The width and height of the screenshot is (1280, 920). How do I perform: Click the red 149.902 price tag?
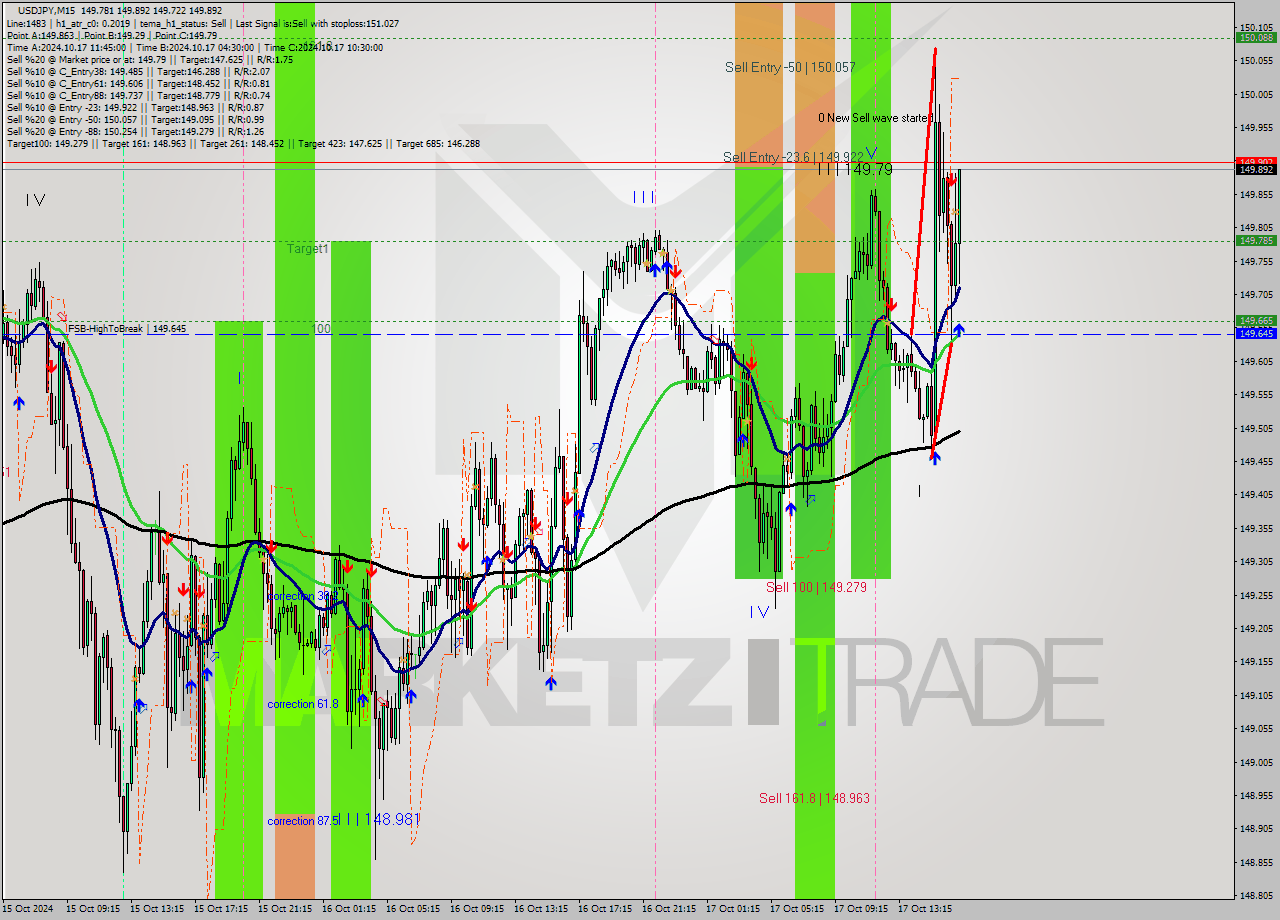(x=1256, y=160)
